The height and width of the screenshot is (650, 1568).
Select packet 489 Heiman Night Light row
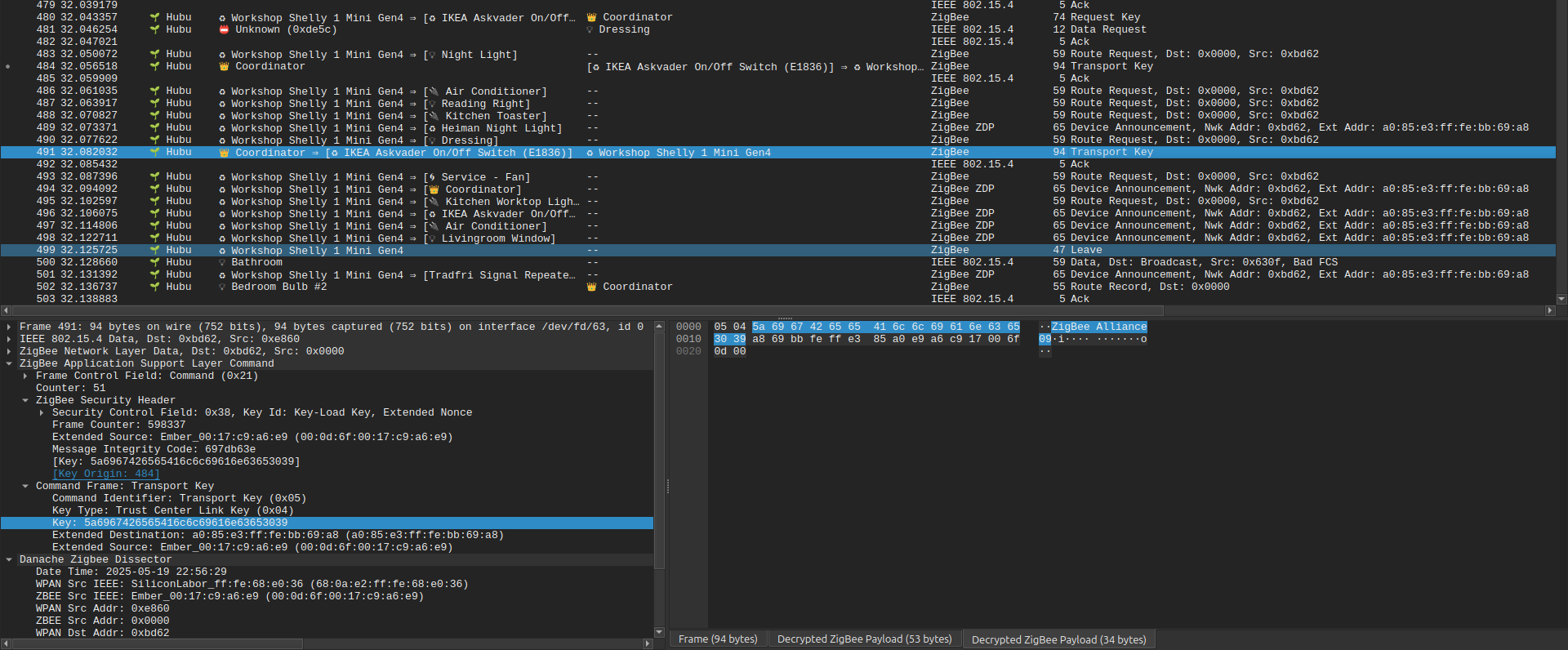click(777, 128)
